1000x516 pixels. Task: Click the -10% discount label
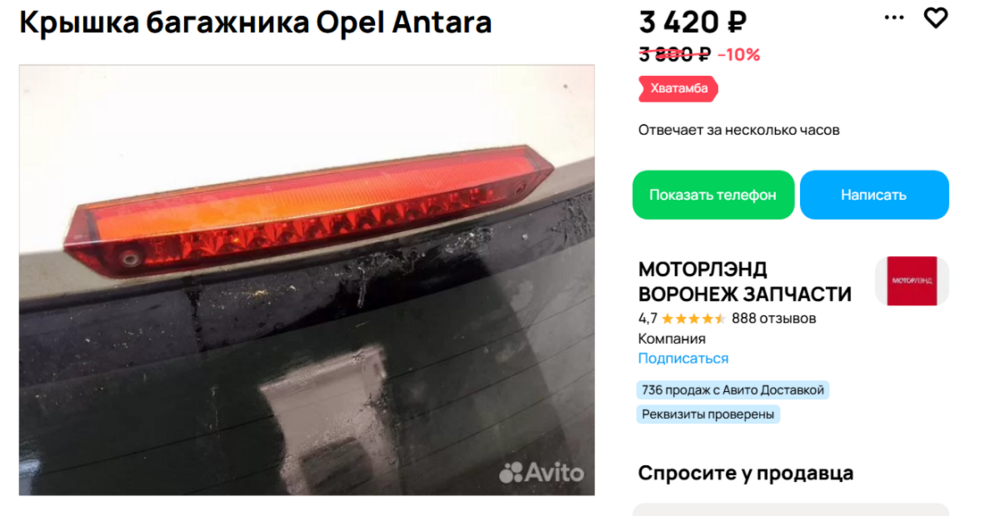coord(739,55)
